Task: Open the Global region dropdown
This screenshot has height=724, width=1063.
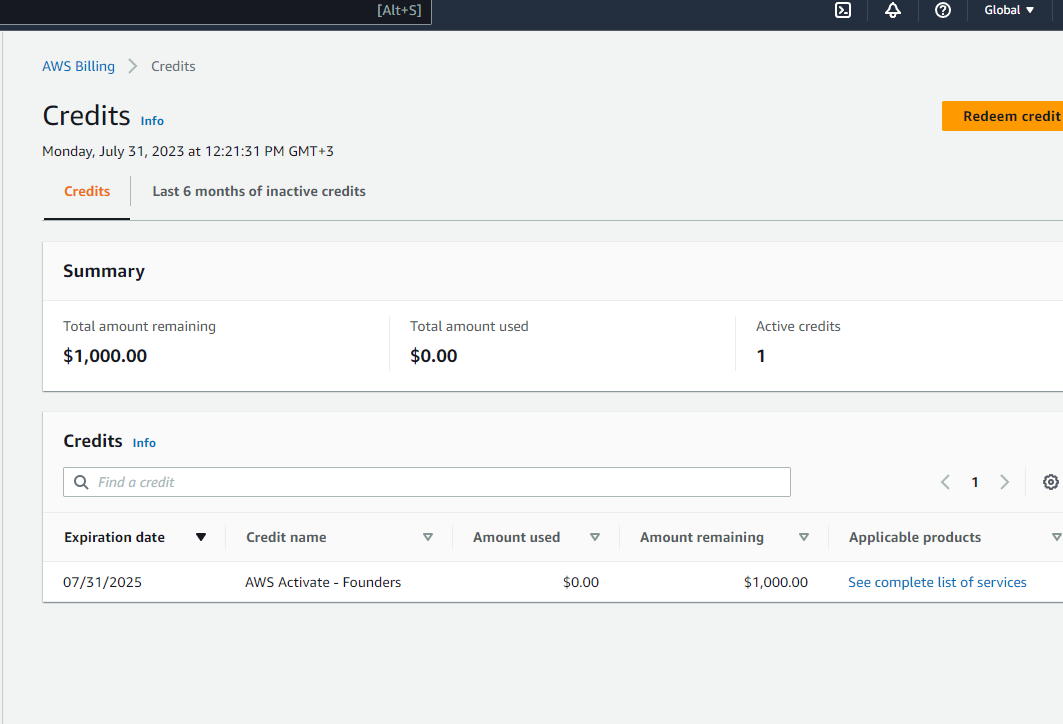Action: coord(1009,10)
